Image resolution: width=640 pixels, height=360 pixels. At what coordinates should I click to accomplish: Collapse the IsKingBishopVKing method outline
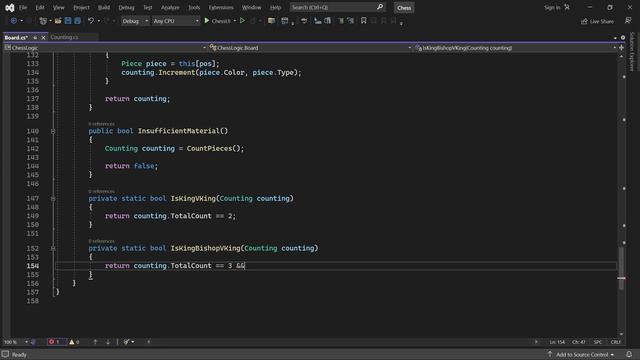point(53,248)
